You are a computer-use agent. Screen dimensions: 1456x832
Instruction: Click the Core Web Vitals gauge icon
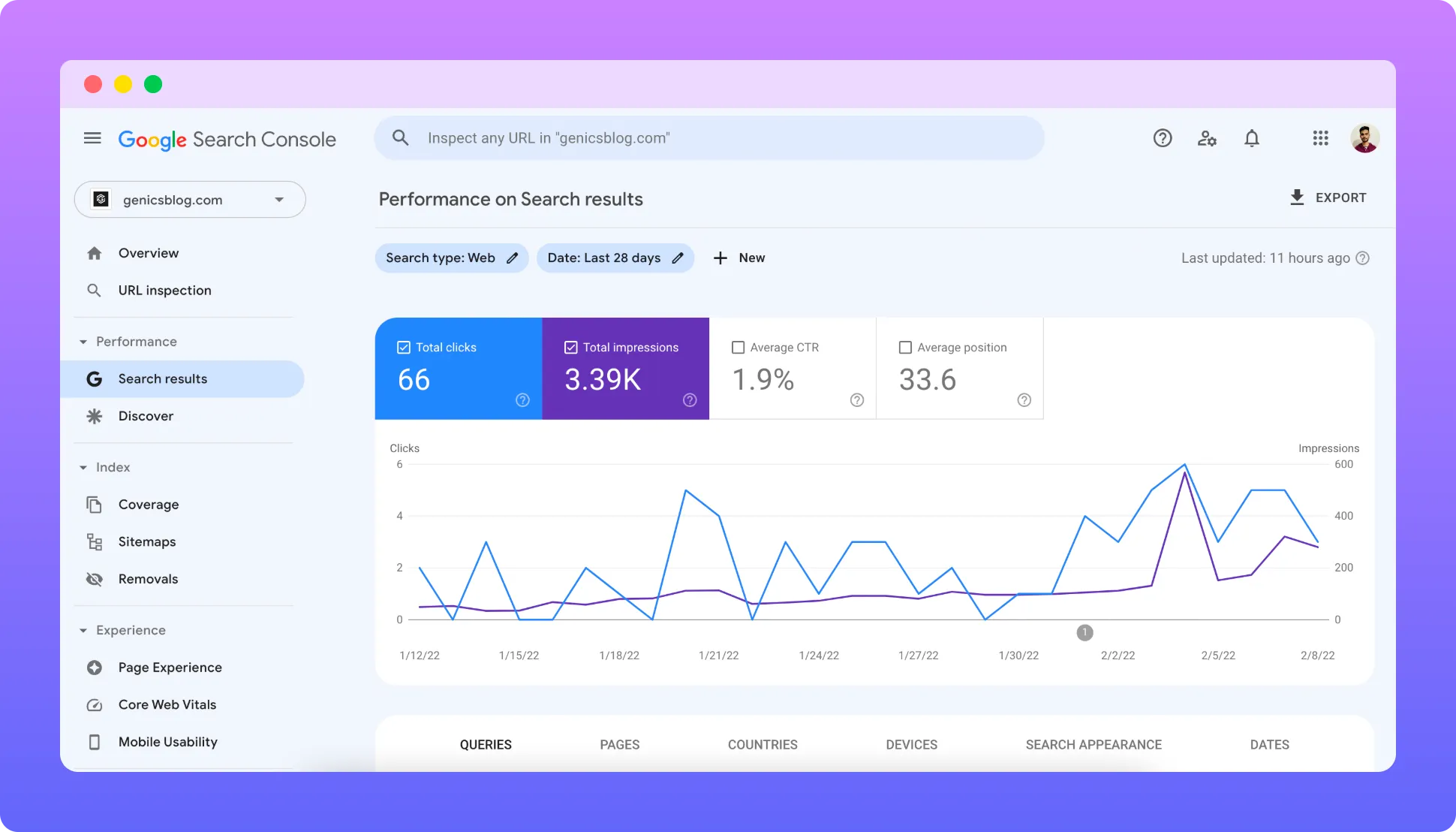click(x=94, y=705)
